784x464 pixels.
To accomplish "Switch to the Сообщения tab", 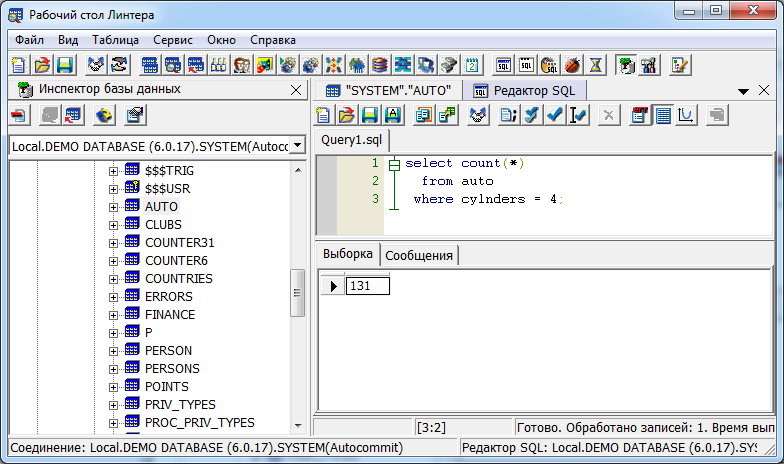I will coord(419,255).
